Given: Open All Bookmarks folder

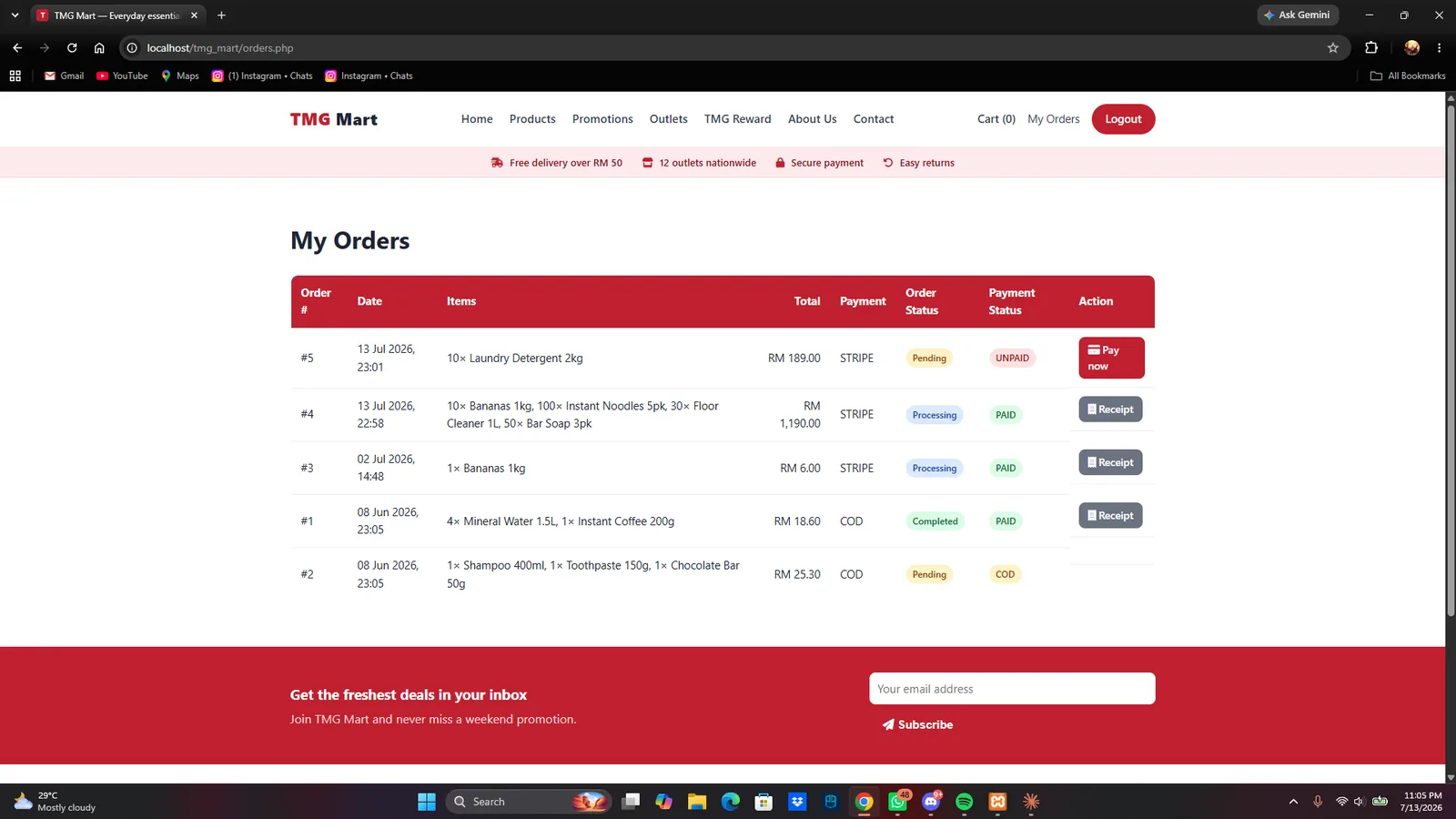Looking at the screenshot, I should [x=1408, y=76].
